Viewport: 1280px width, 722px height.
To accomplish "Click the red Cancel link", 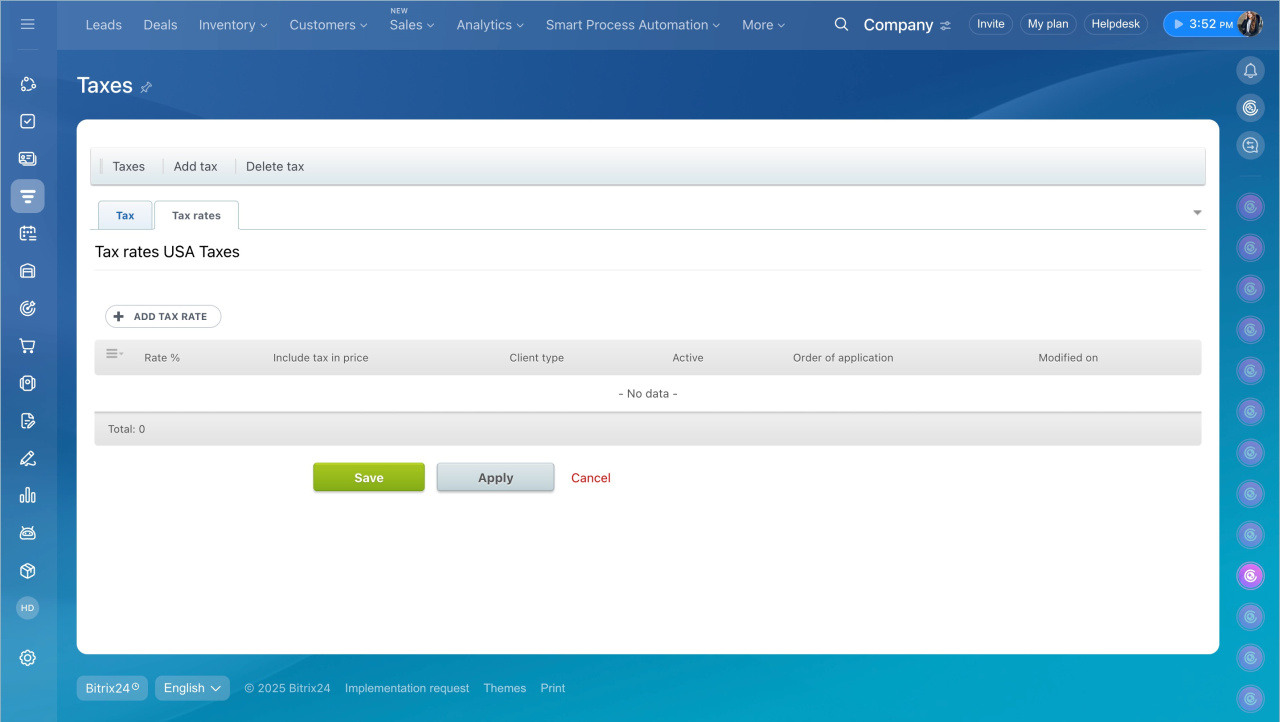I will pos(590,478).
